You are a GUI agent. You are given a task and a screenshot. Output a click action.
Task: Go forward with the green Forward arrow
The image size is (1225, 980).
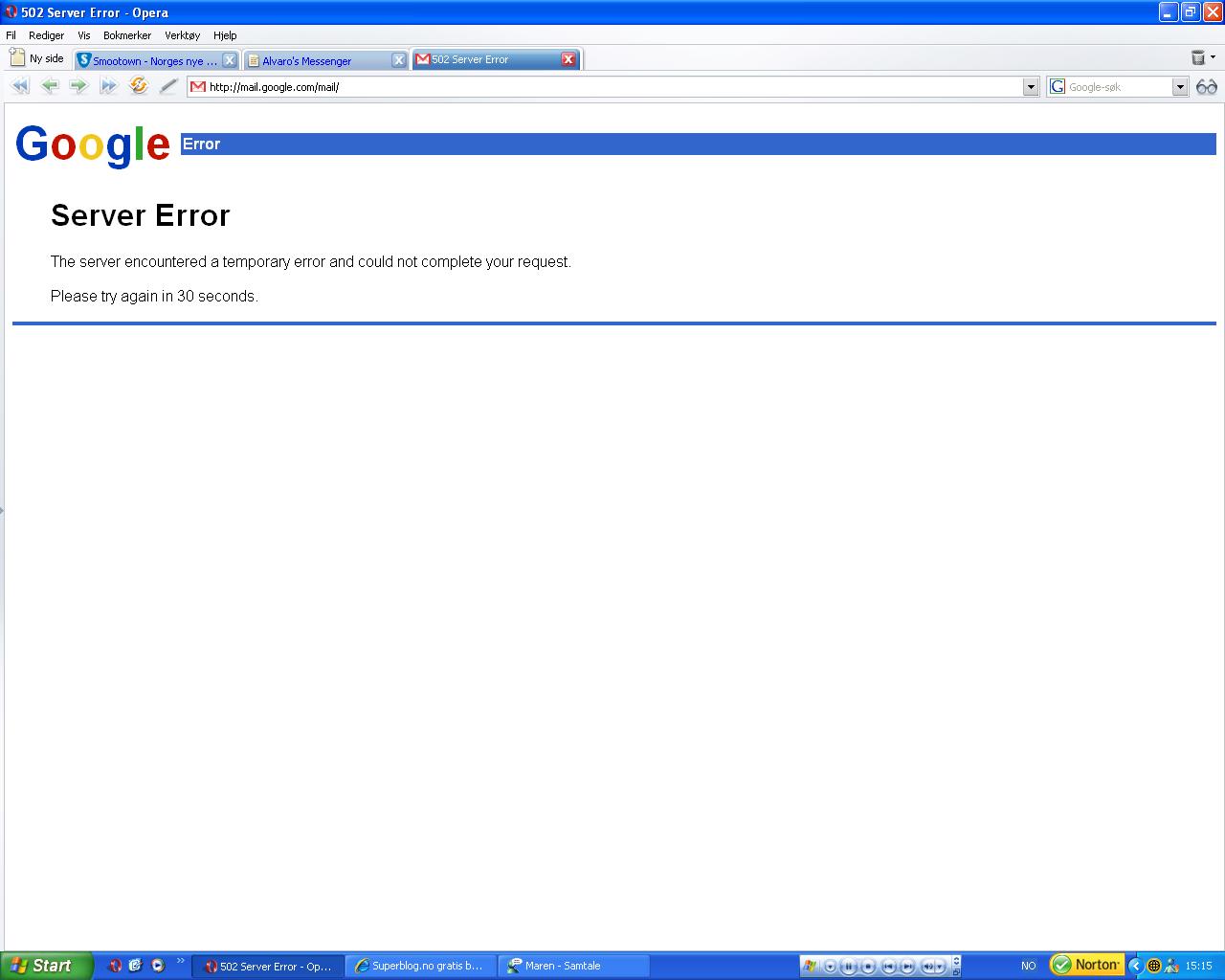(78, 86)
